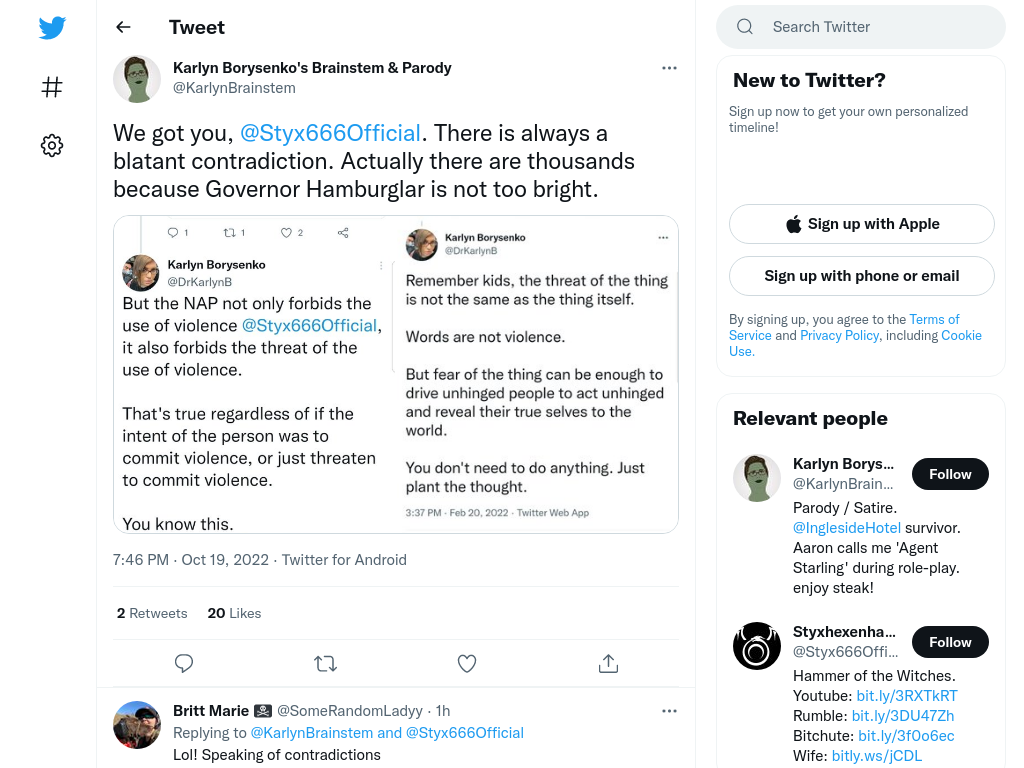Follow the Styxhexenhammer account
This screenshot has height=768, width=1024.
point(950,642)
